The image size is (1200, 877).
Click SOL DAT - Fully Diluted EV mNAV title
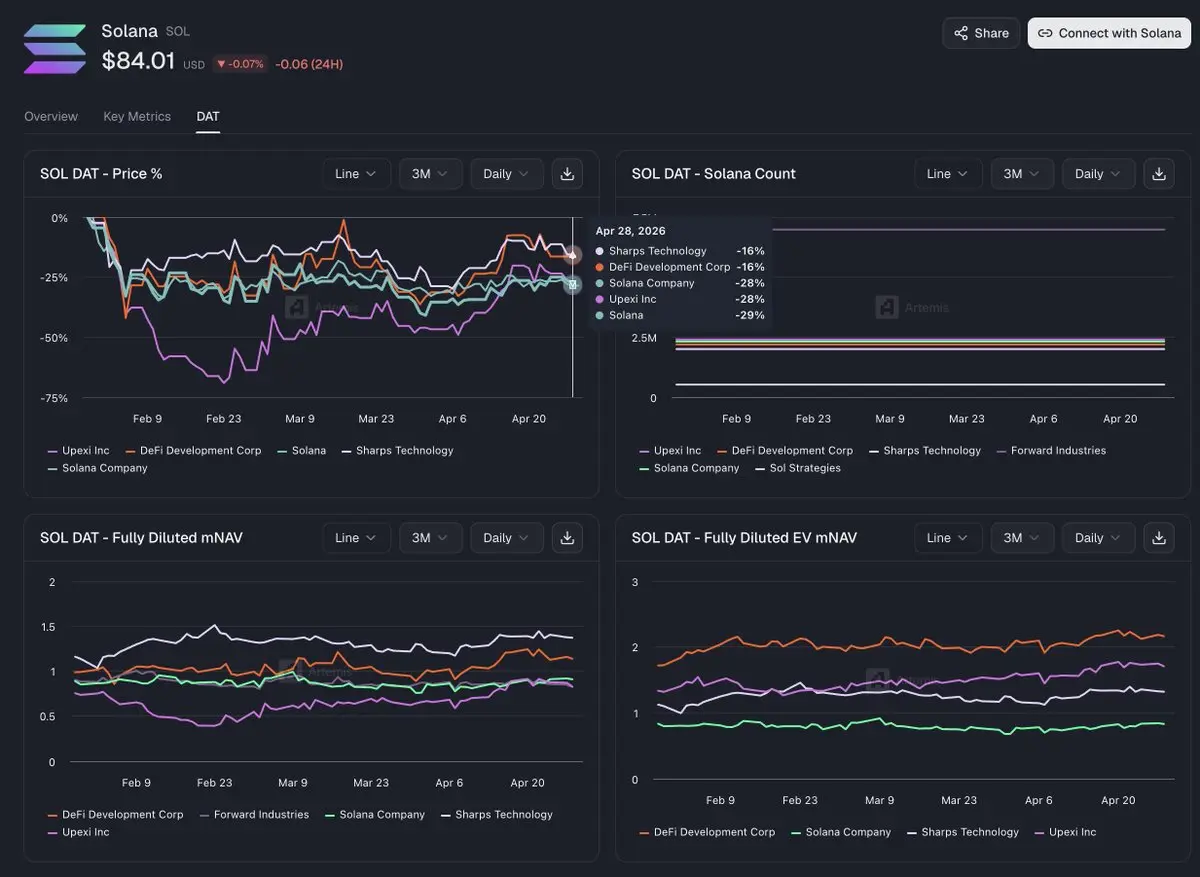pos(744,538)
